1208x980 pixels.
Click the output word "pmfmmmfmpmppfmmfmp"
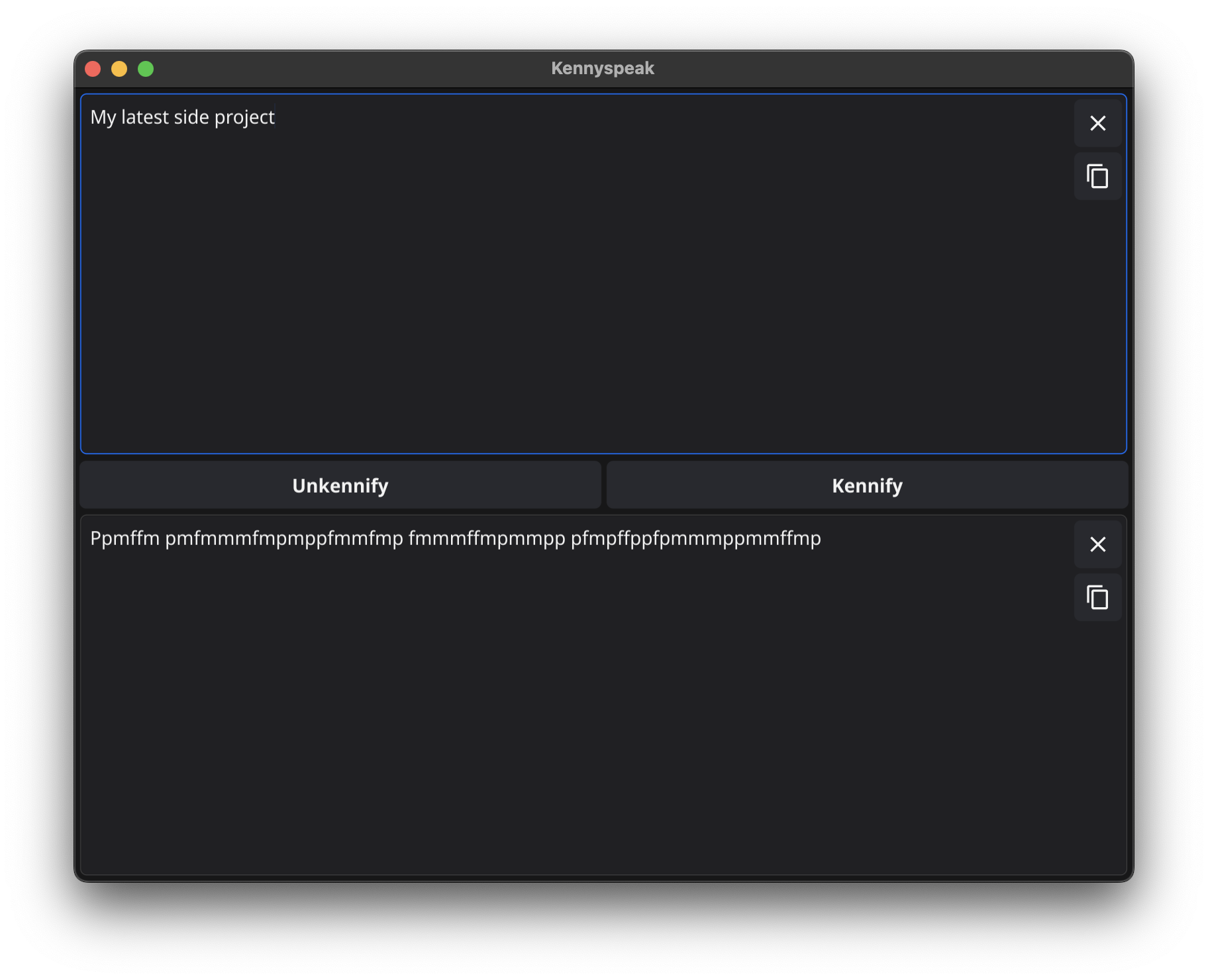click(284, 539)
